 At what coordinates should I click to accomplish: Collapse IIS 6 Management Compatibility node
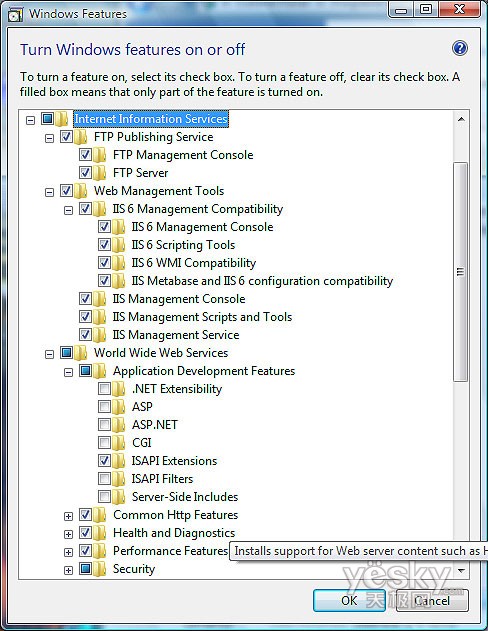click(68, 210)
